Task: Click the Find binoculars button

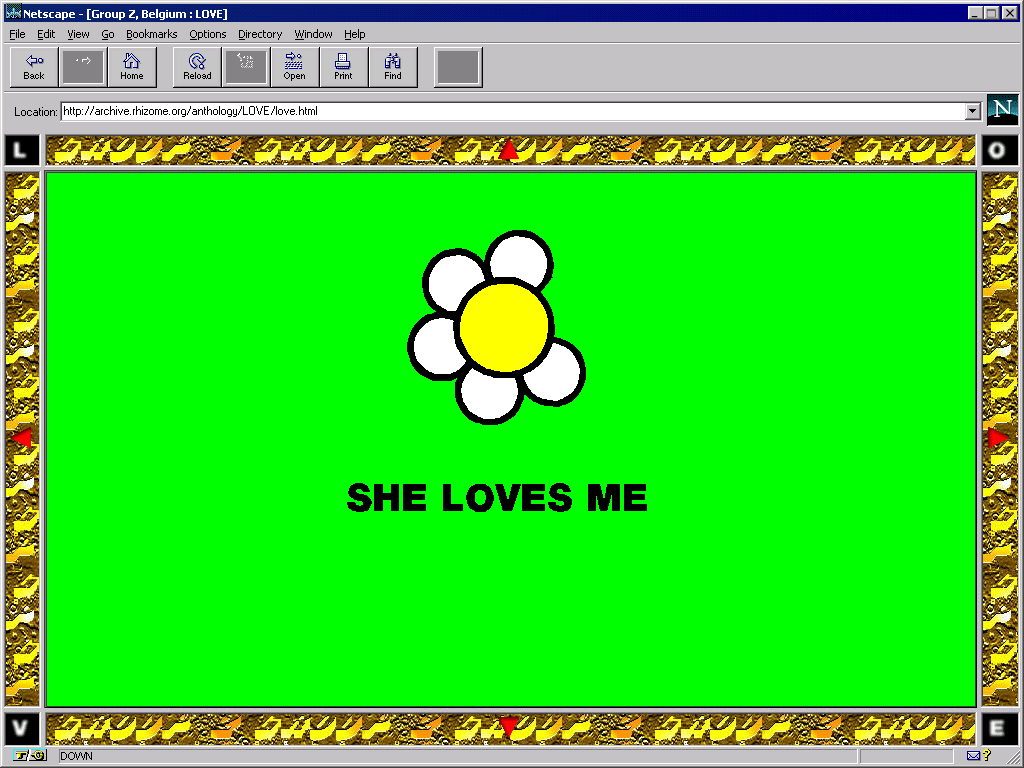Action: coord(392,67)
